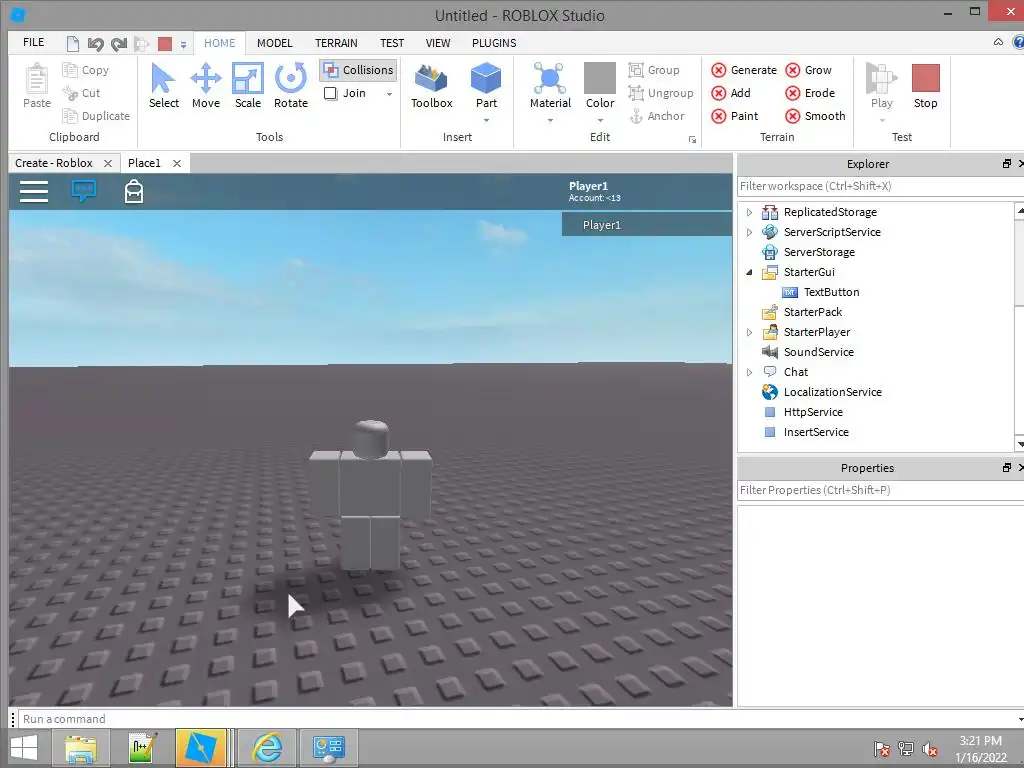This screenshot has height=768, width=1024.
Task: Close the Place1 tab
Action: tap(177, 163)
